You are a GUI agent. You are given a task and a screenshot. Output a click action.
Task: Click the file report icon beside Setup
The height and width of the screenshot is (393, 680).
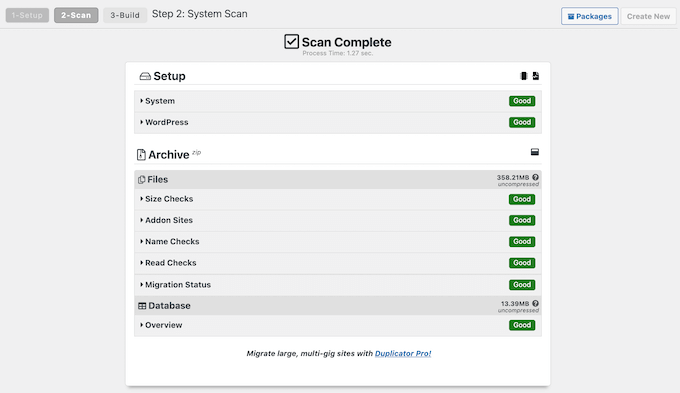click(536, 76)
